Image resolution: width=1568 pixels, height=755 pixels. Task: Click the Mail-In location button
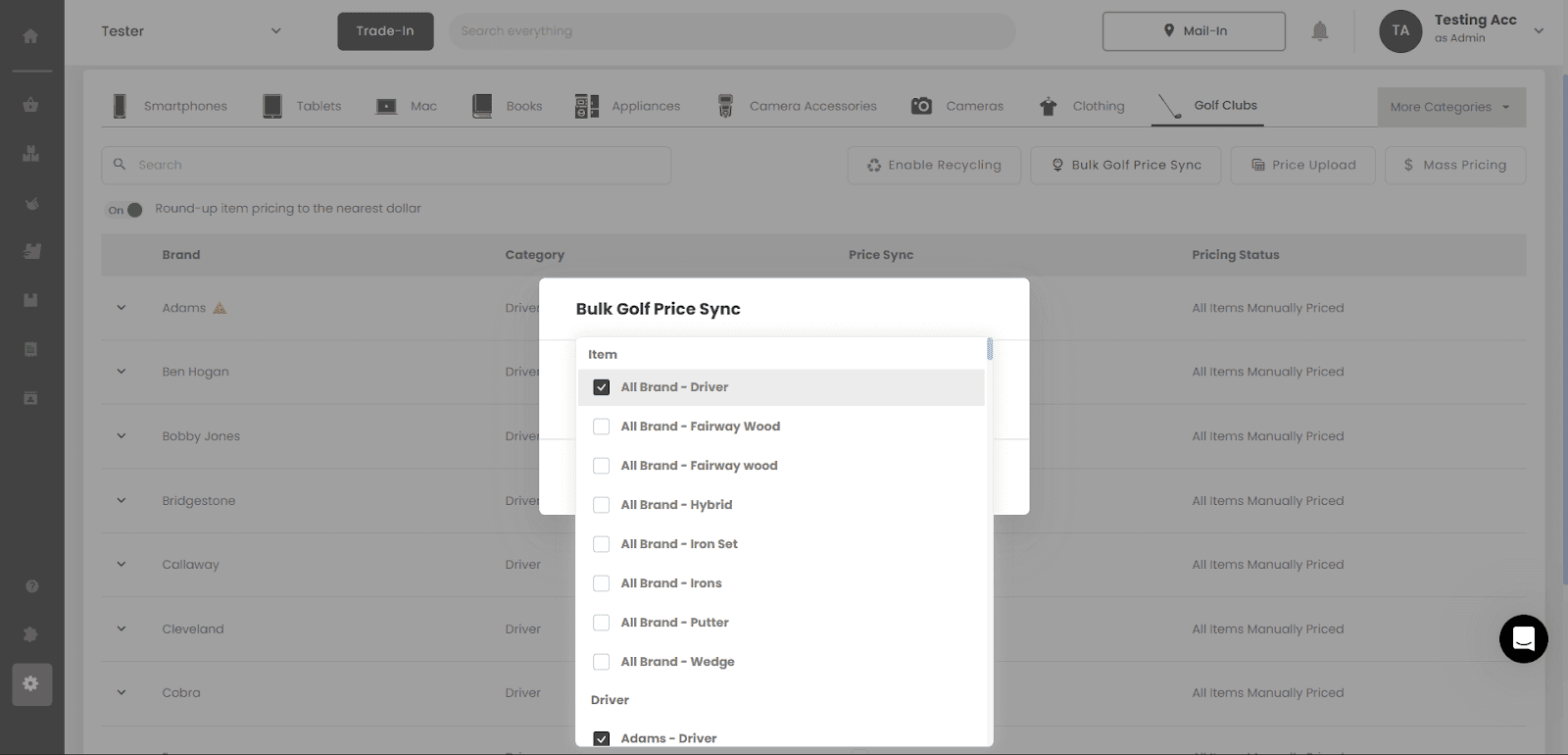tap(1194, 31)
